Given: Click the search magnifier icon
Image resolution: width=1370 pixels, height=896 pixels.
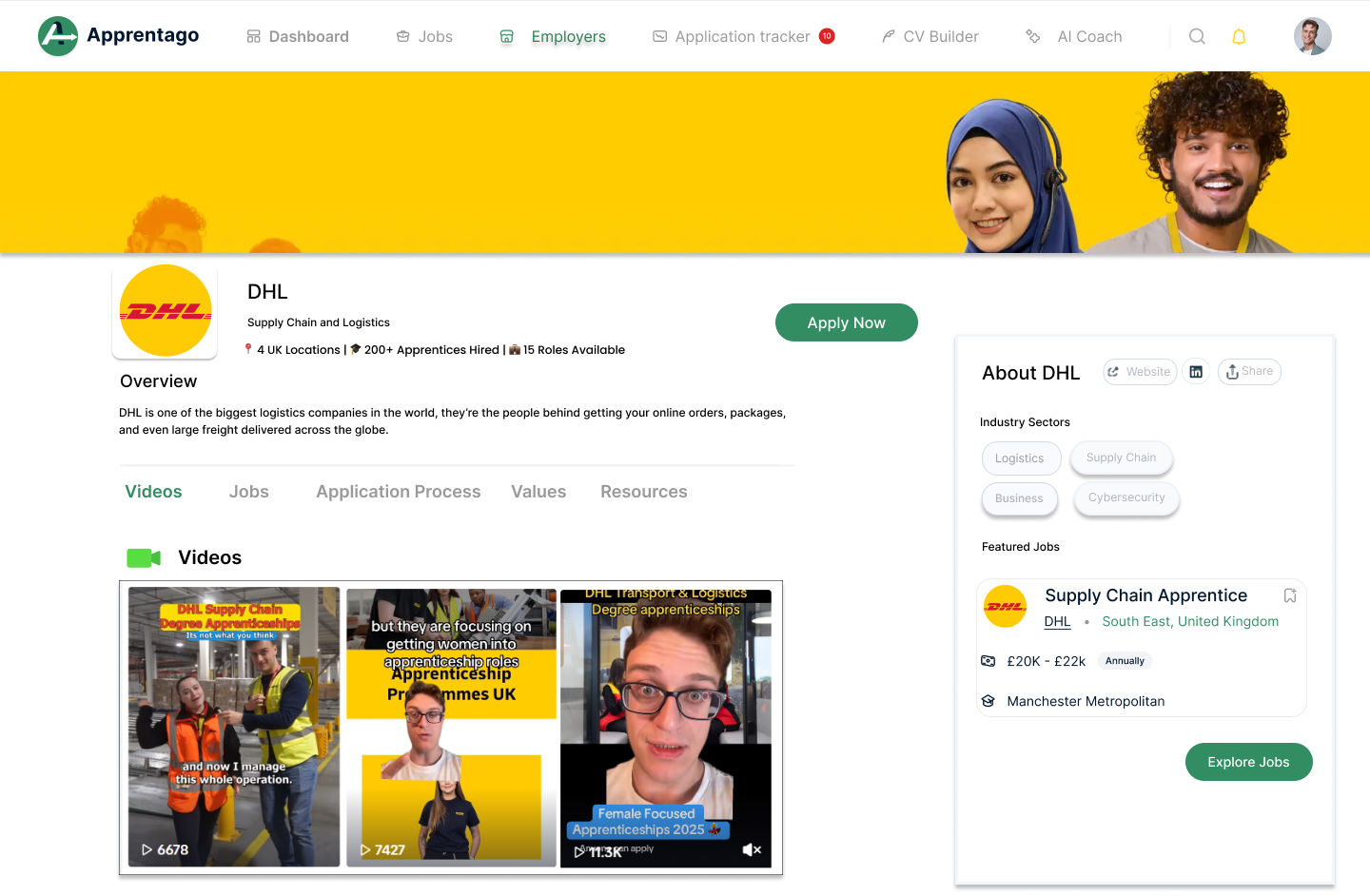Looking at the screenshot, I should pyautogui.click(x=1197, y=36).
